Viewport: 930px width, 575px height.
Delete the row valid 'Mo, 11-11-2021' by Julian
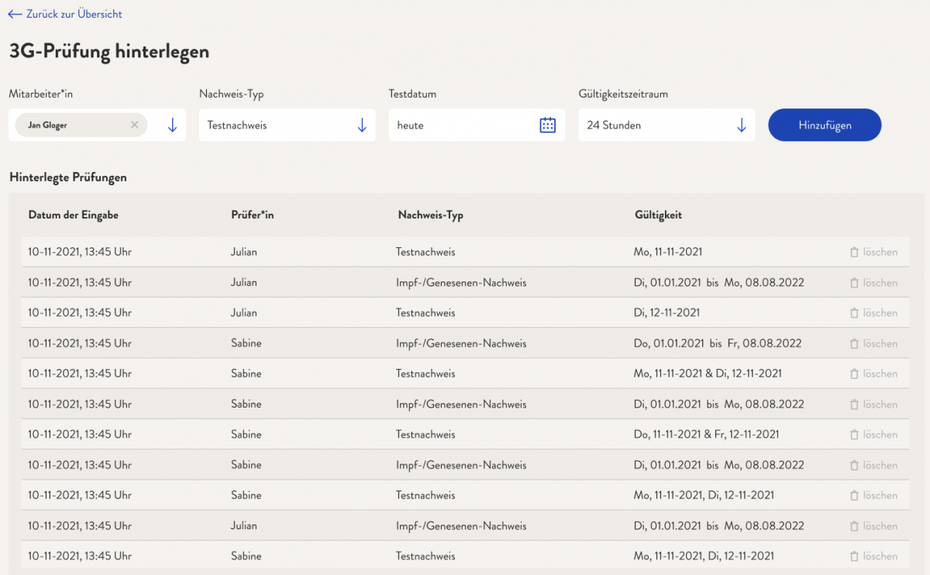(x=874, y=252)
